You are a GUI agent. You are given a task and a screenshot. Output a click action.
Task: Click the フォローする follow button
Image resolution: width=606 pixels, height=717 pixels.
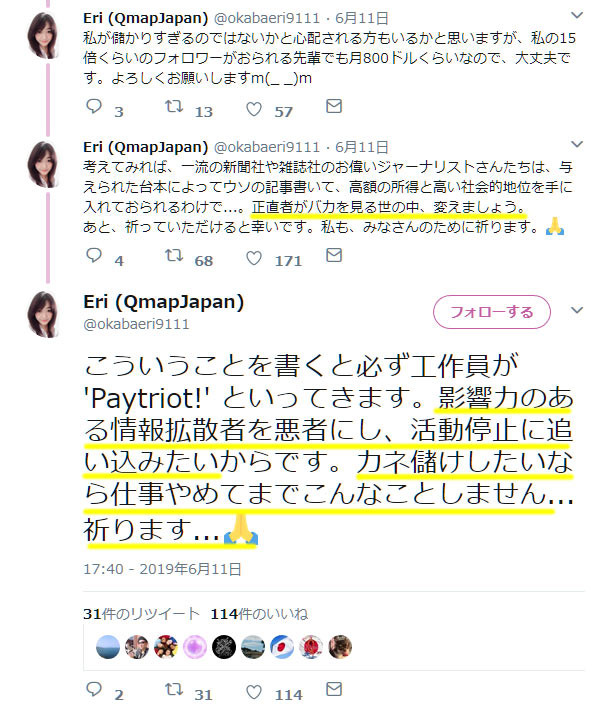click(492, 312)
